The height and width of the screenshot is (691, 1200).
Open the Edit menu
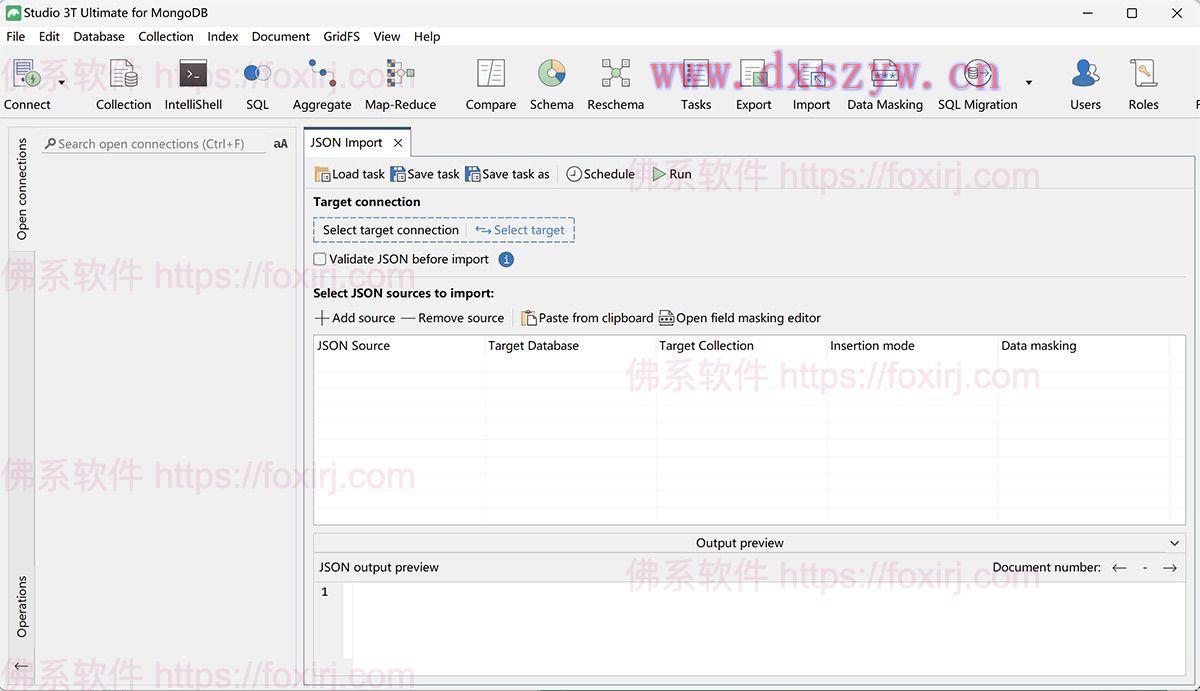coord(49,36)
